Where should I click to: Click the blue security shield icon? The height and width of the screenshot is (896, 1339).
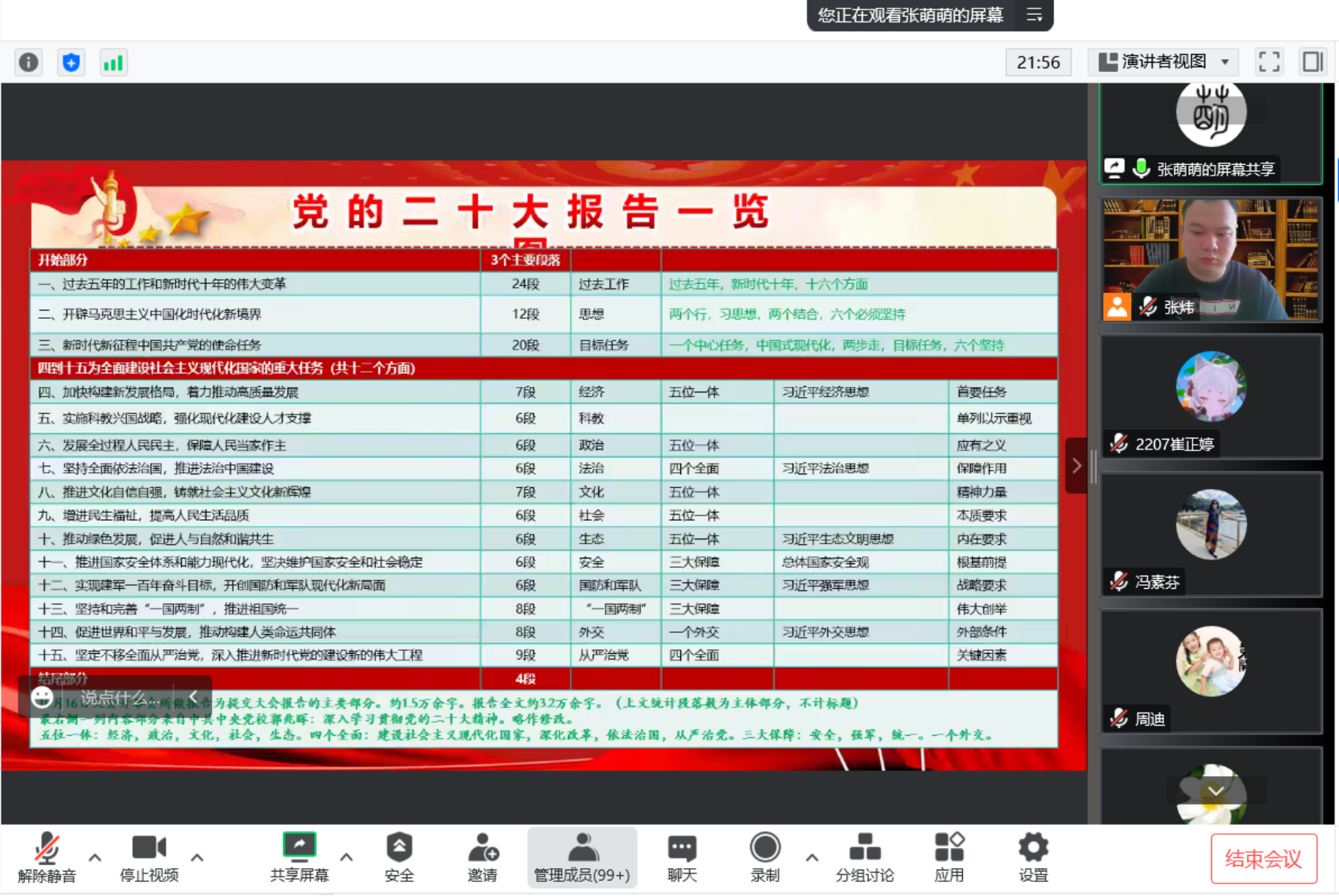pos(71,63)
